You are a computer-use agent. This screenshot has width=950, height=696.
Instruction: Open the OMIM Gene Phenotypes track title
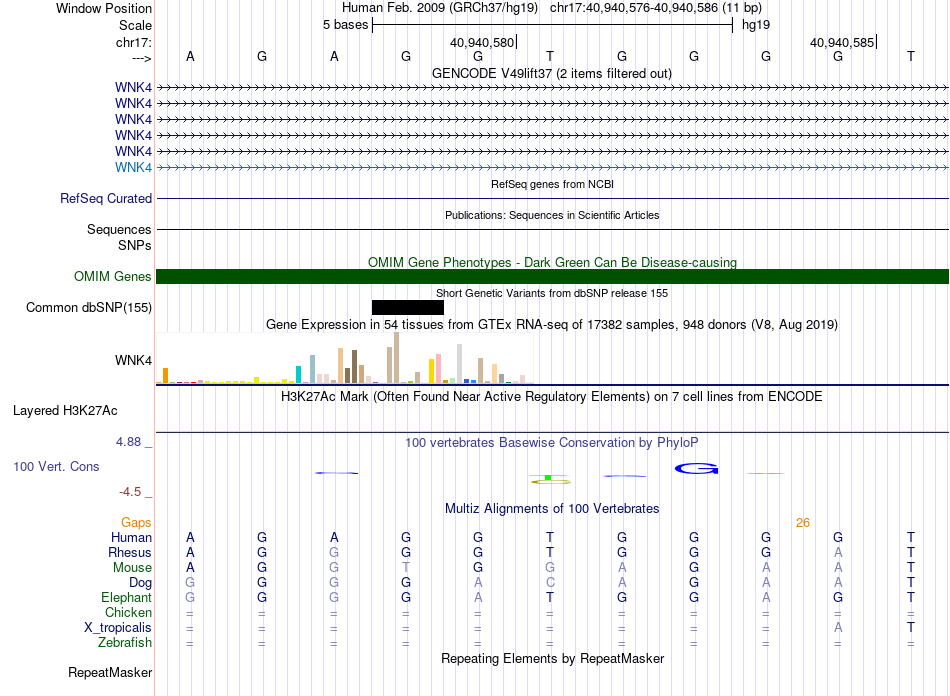(553, 262)
